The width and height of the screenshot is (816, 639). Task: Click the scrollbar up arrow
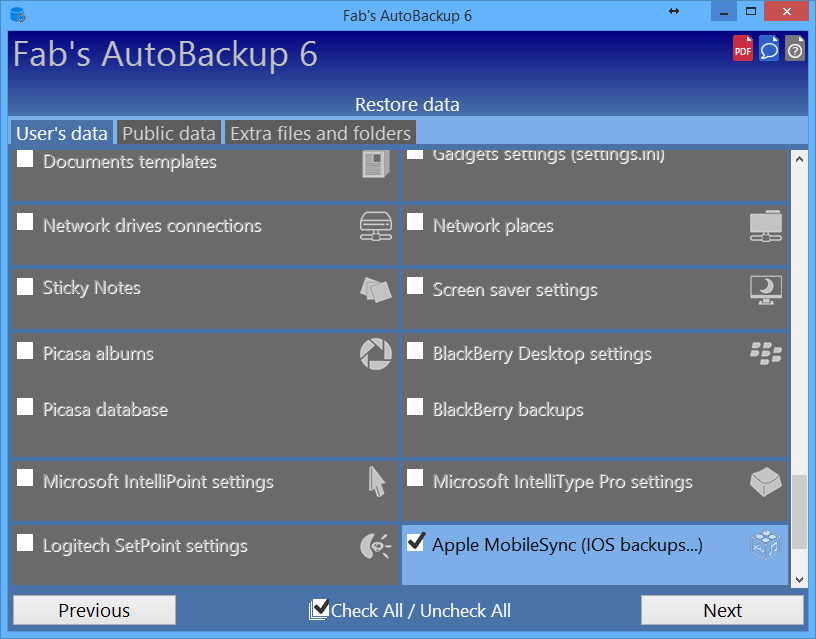(799, 160)
